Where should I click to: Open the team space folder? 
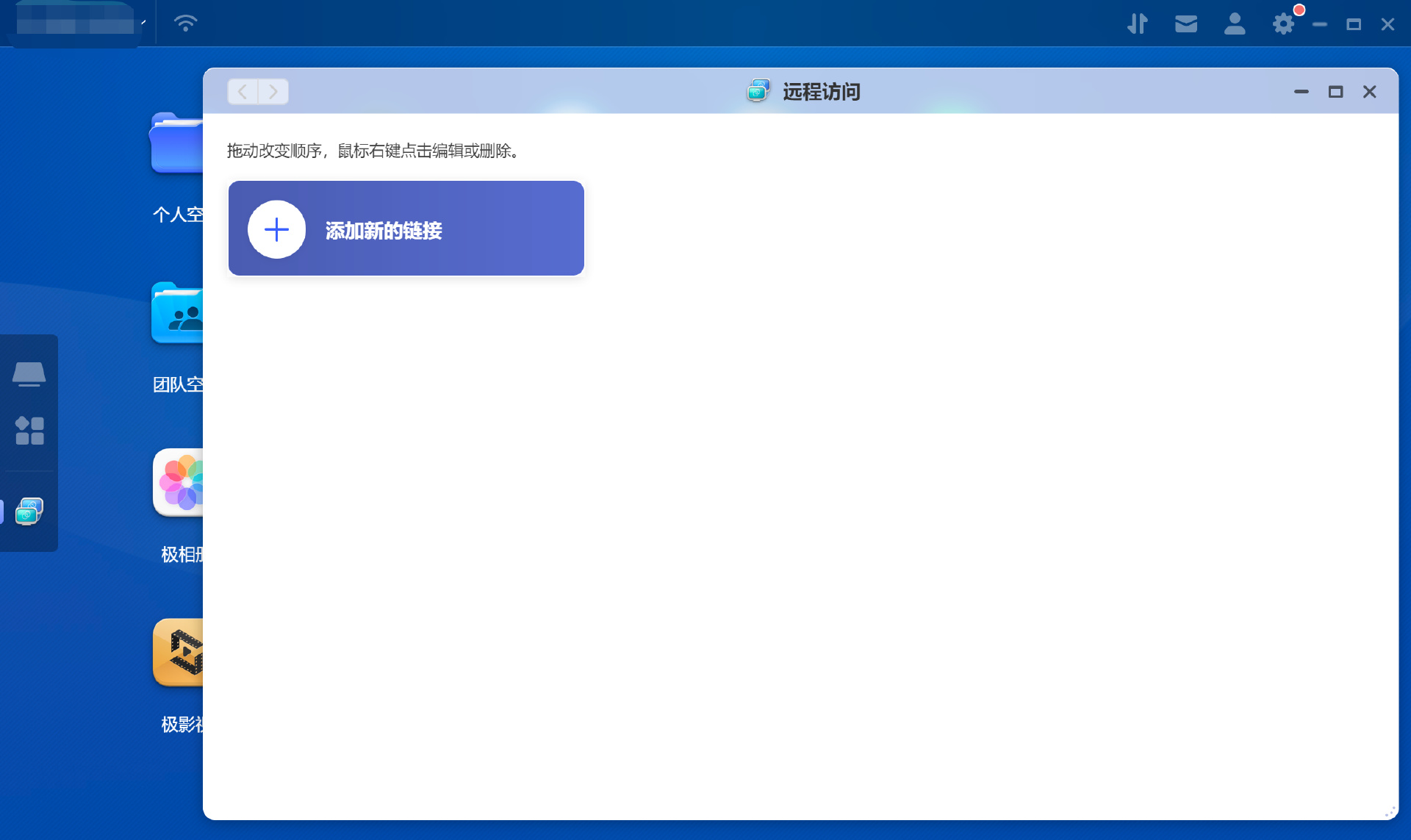point(177,314)
